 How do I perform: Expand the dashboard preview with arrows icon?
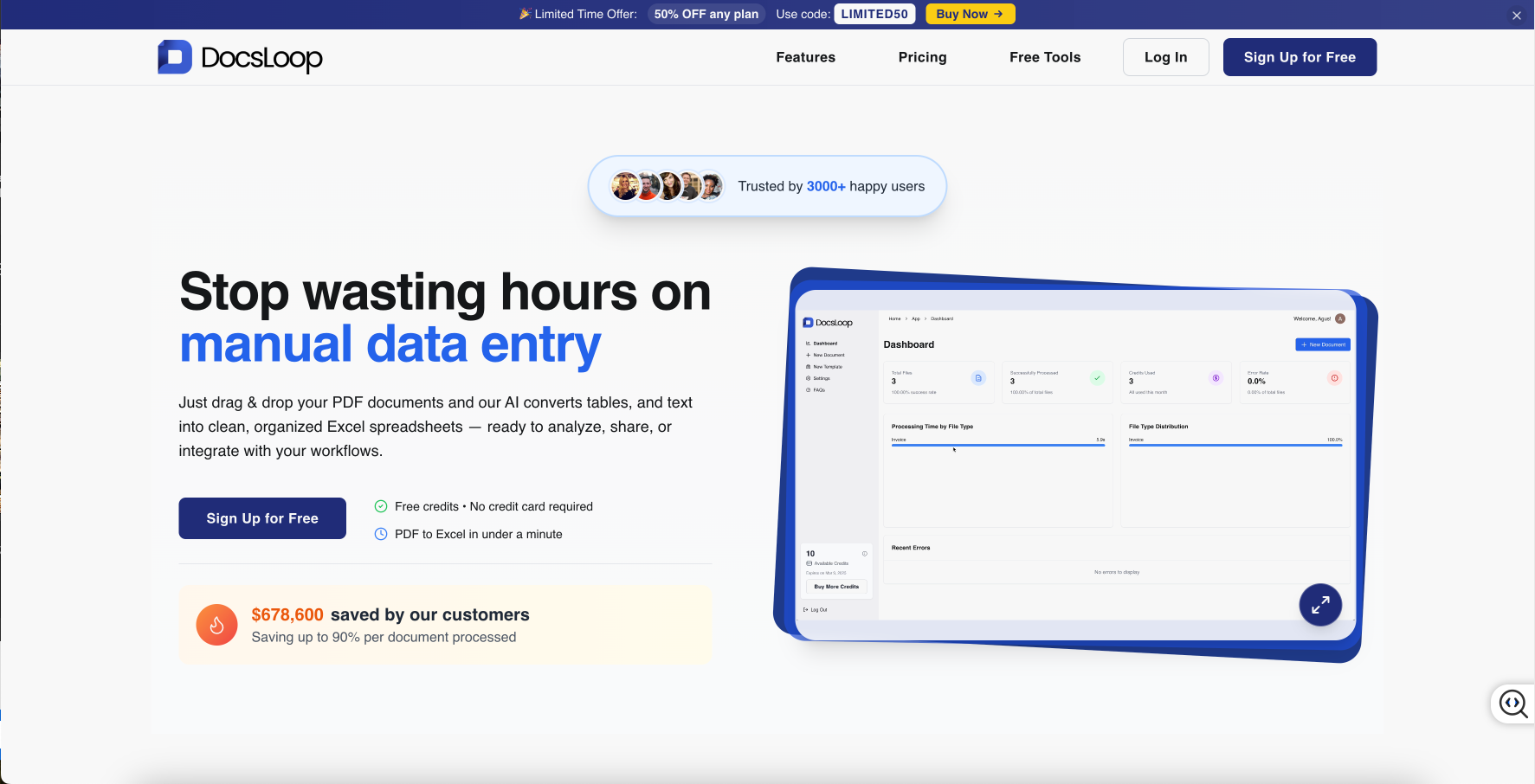click(1320, 605)
